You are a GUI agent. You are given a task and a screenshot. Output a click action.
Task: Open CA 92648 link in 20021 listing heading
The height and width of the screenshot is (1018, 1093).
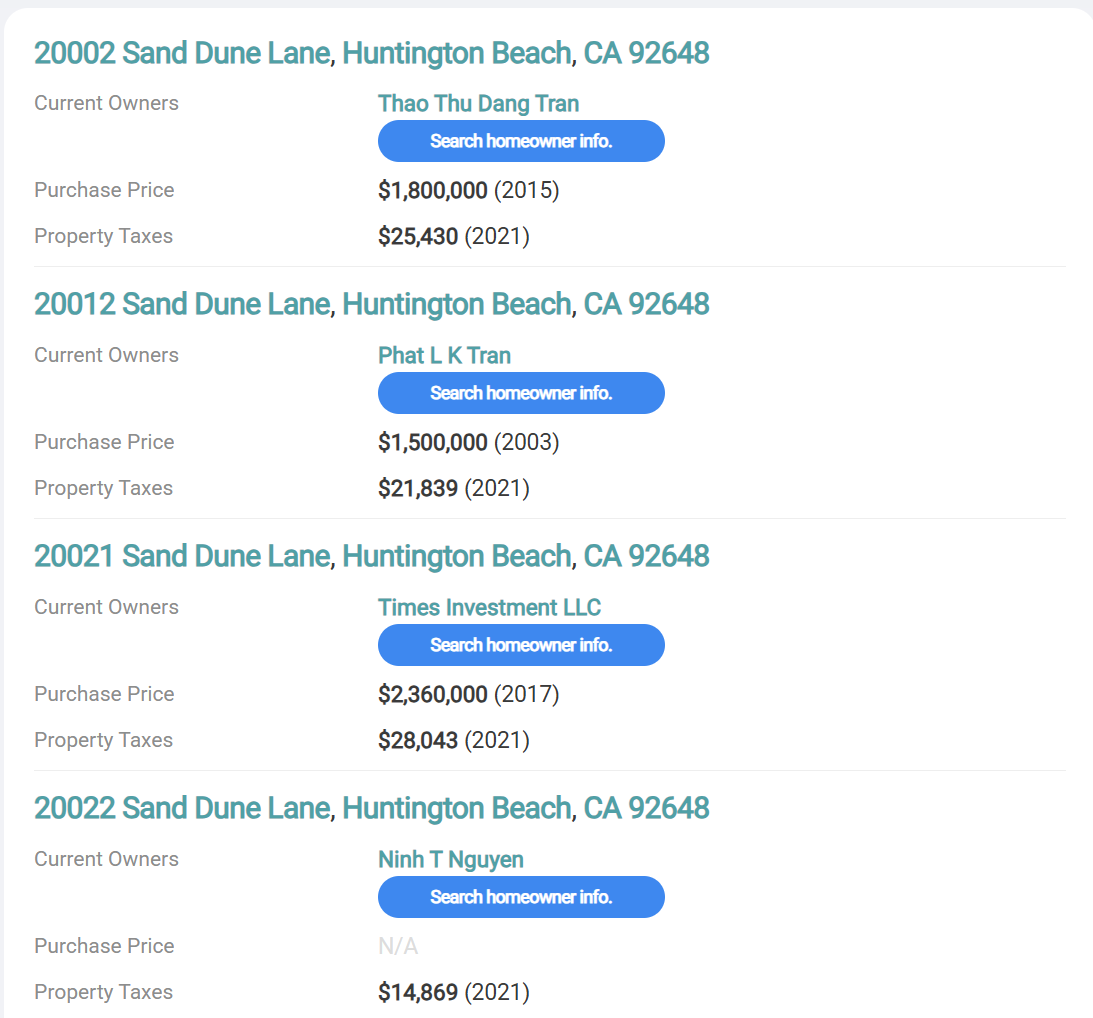[646, 557]
